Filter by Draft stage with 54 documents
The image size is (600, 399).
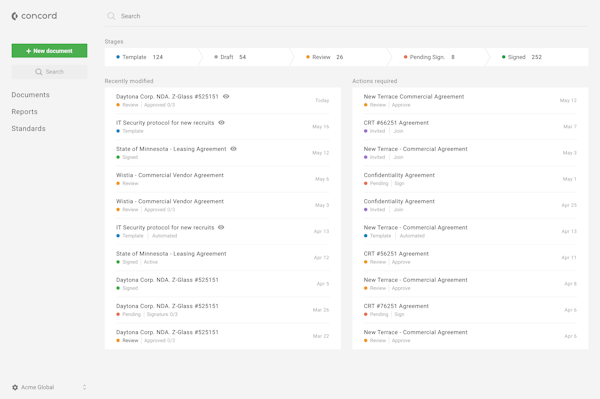pos(245,57)
